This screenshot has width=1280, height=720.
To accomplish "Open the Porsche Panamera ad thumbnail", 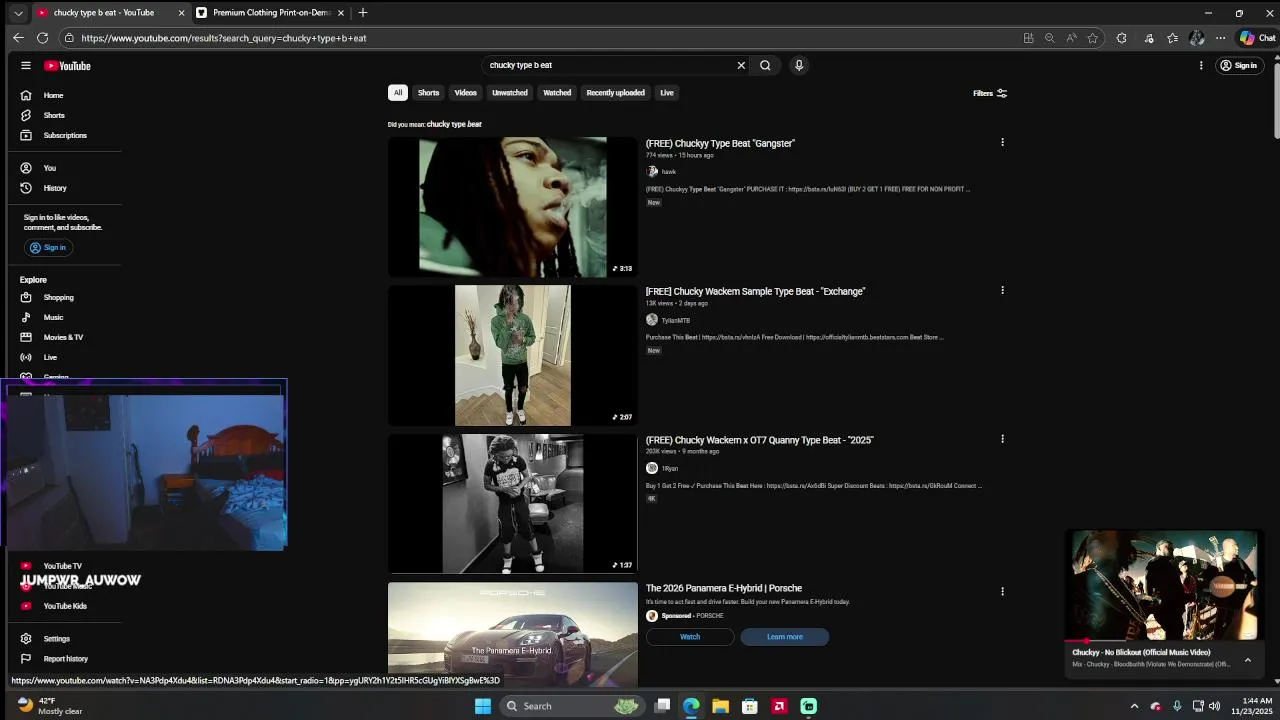I will [512, 634].
